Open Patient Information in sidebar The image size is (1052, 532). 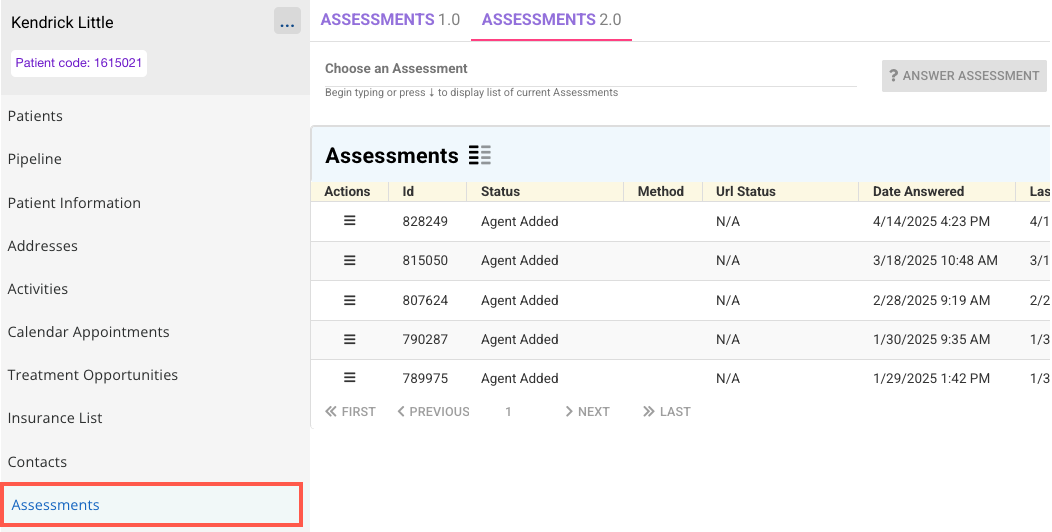point(74,203)
